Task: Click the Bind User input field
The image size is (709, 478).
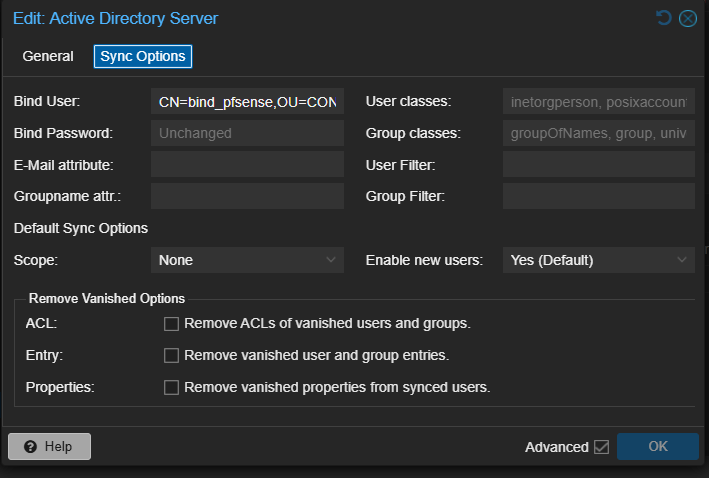Action: (247, 101)
